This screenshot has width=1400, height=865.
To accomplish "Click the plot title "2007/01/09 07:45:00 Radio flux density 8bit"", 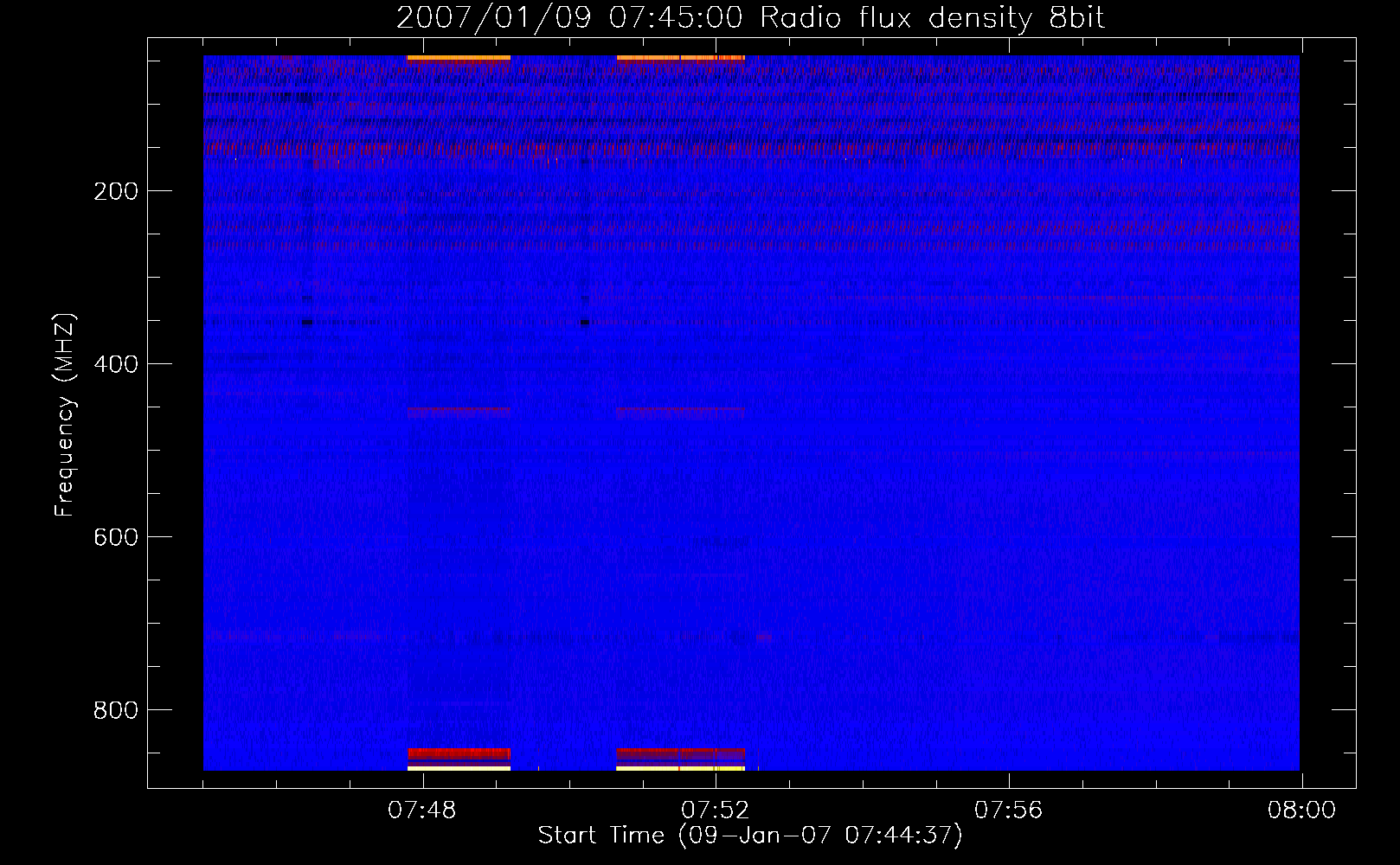I will click(x=750, y=18).
